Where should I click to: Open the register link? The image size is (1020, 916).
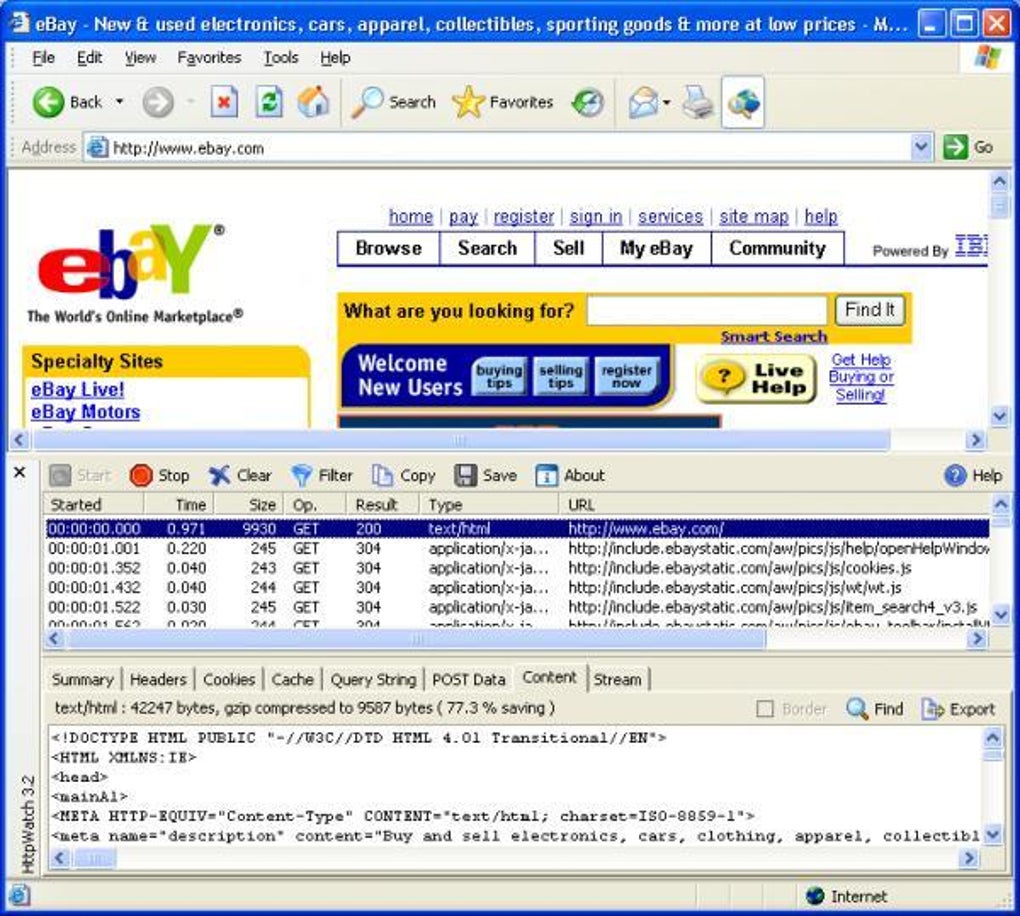click(x=524, y=217)
